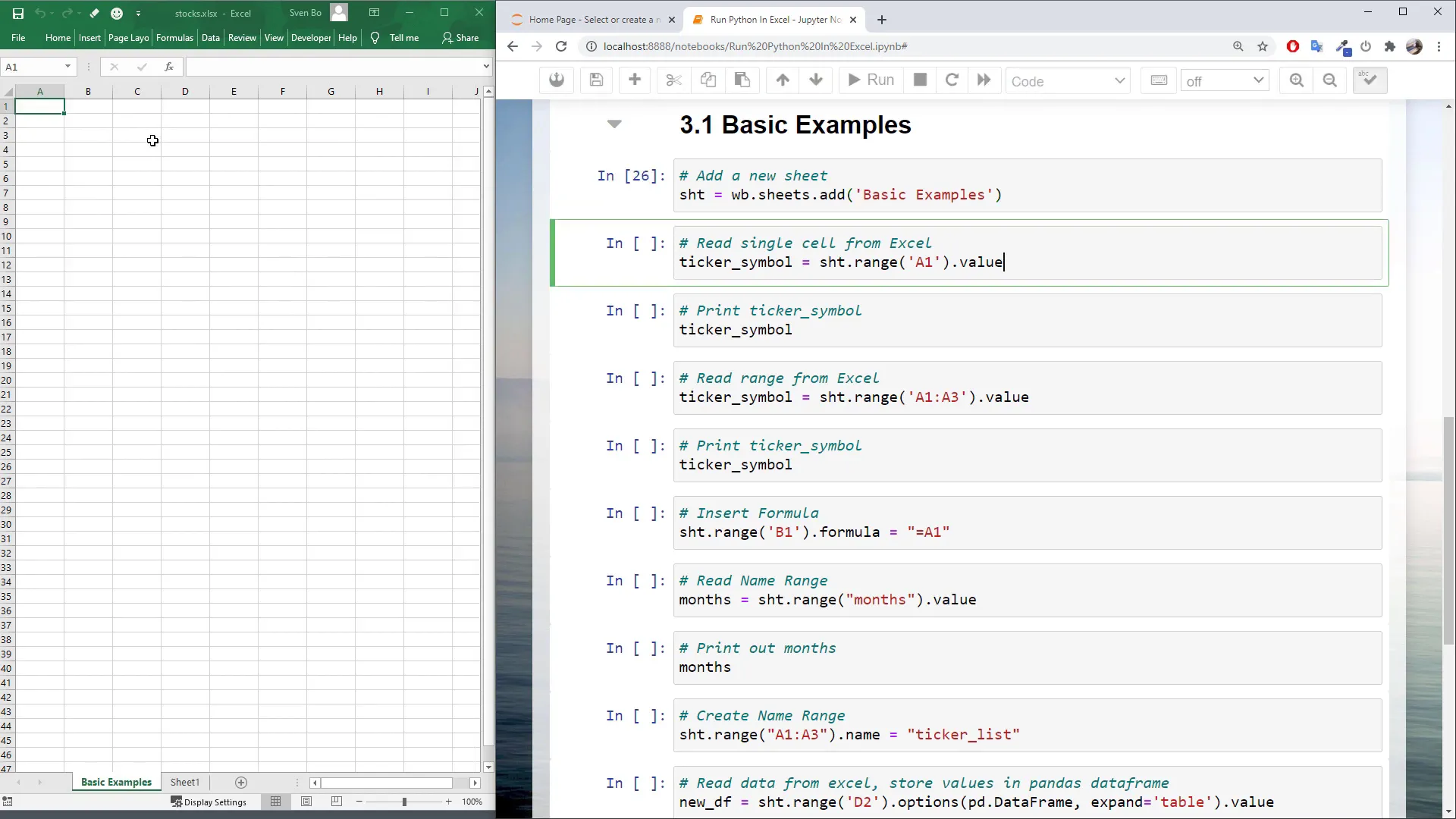The width and height of the screenshot is (1456, 819).
Task: Save the Jupyter notebook
Action: click(596, 80)
